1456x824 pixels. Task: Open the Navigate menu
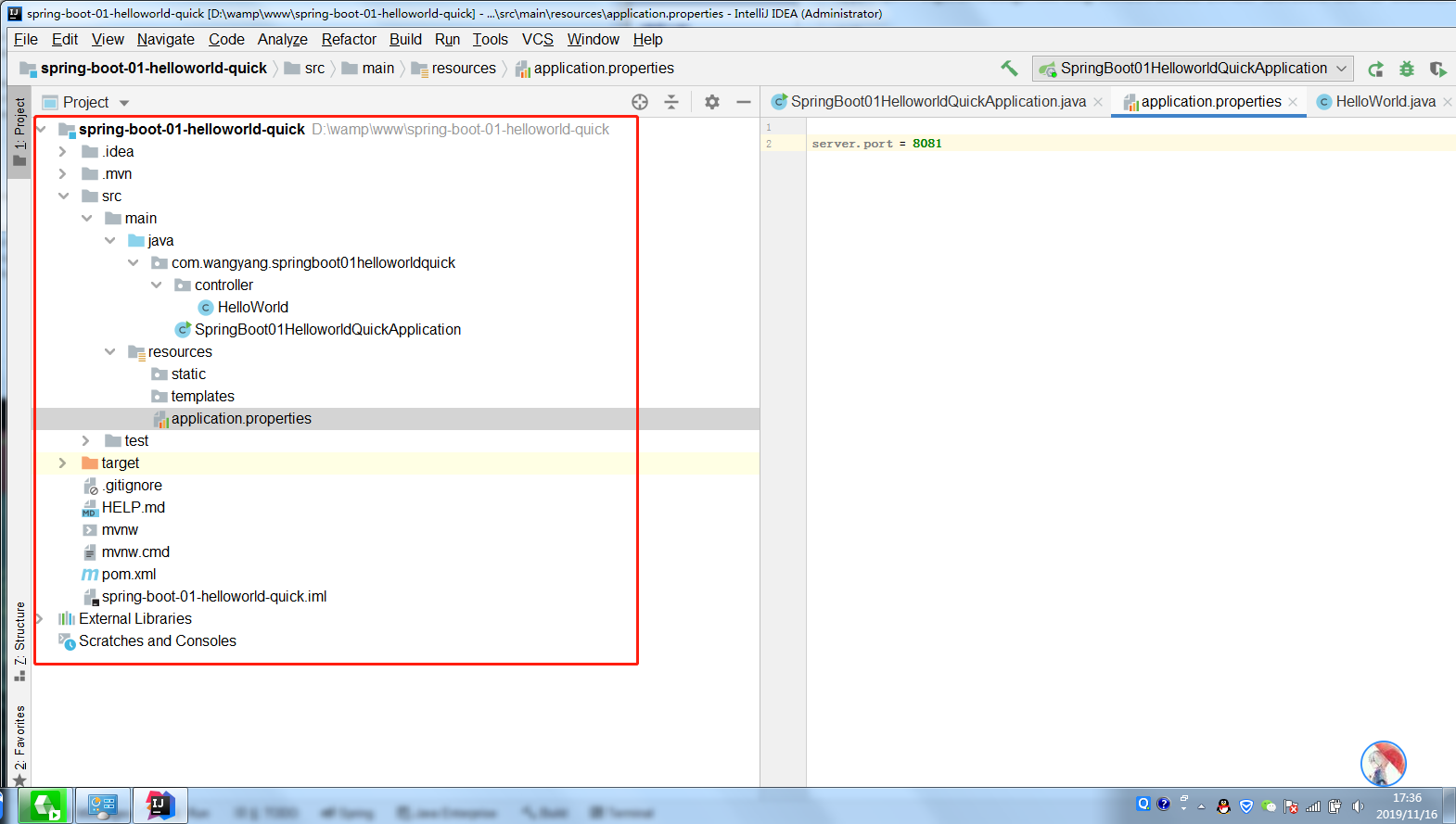(166, 39)
